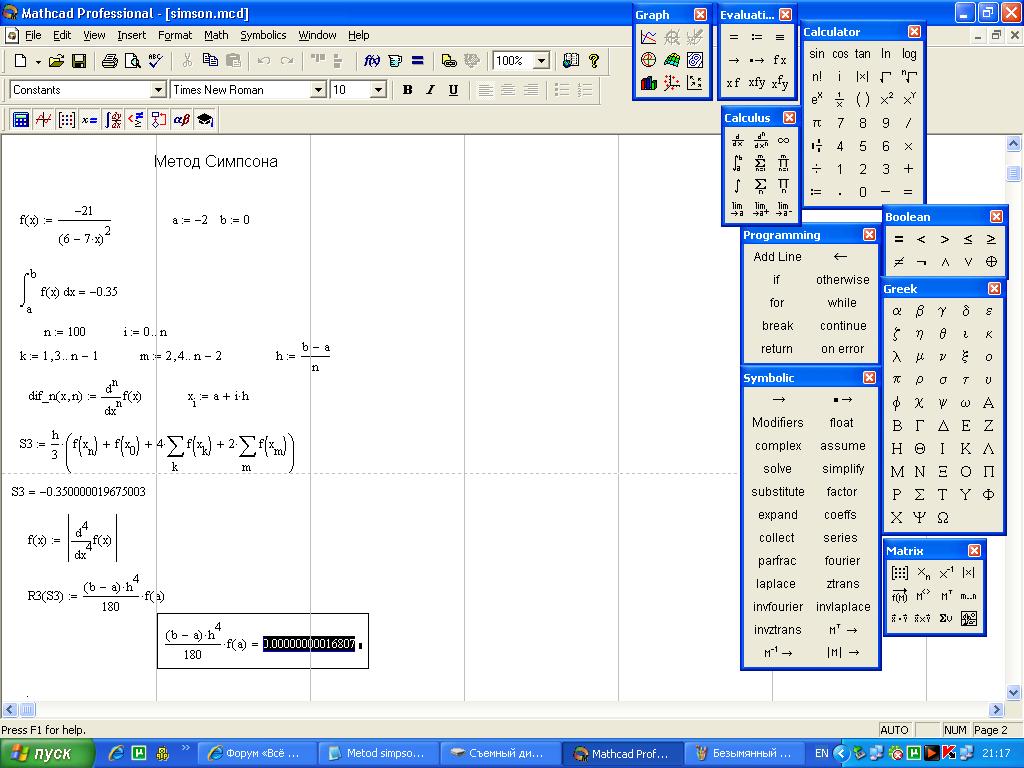The height and width of the screenshot is (768, 1024).
Task: Toggle Underline formatting
Action: click(453, 90)
